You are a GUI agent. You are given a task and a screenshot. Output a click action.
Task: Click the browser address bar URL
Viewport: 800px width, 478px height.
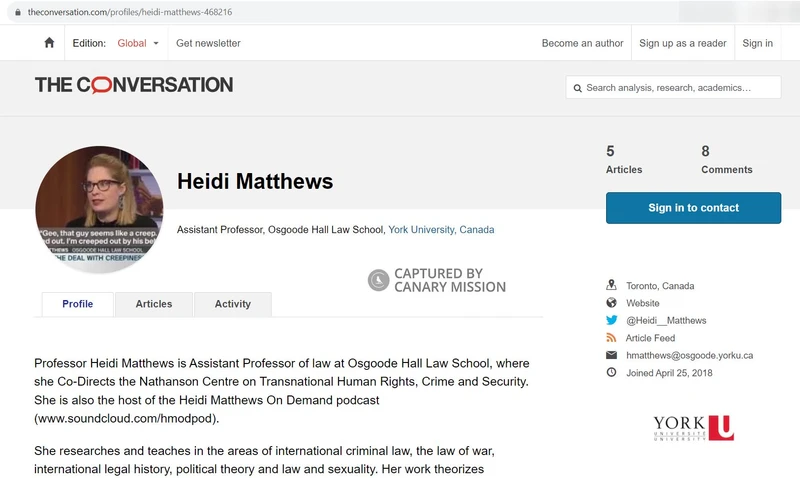130,12
